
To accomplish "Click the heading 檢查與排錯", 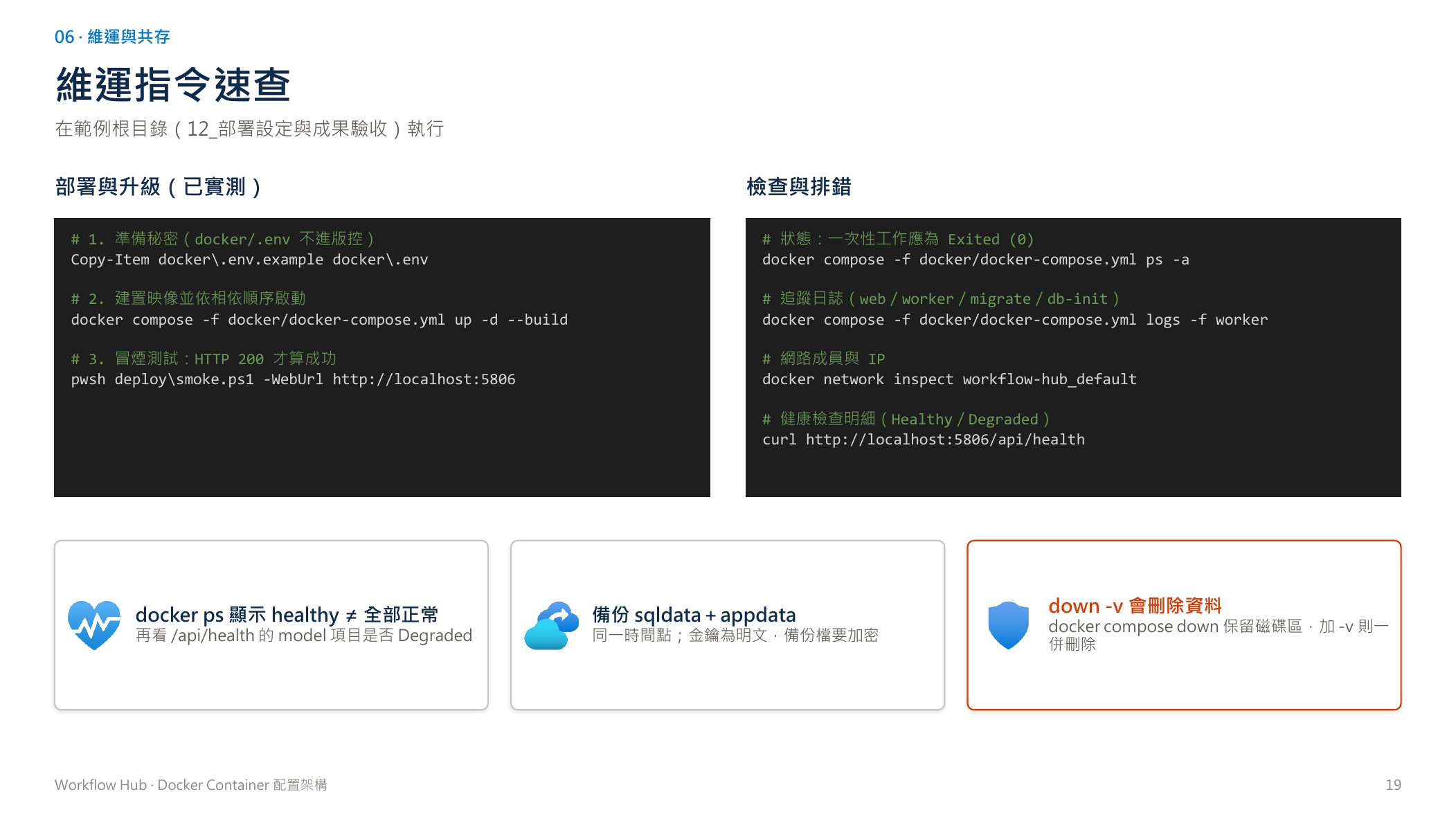I will (x=799, y=186).
